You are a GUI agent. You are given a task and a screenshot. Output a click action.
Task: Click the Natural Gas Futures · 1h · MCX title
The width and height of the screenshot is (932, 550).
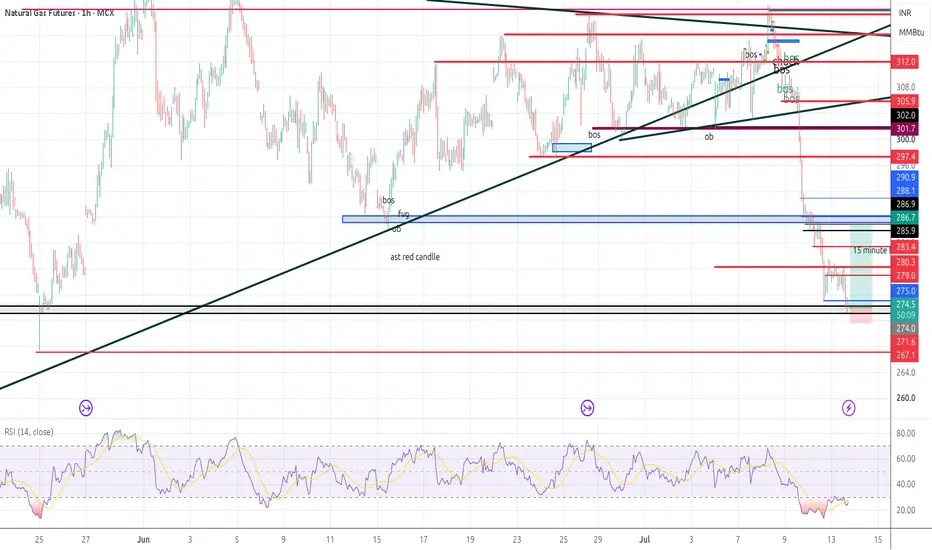coord(59,12)
